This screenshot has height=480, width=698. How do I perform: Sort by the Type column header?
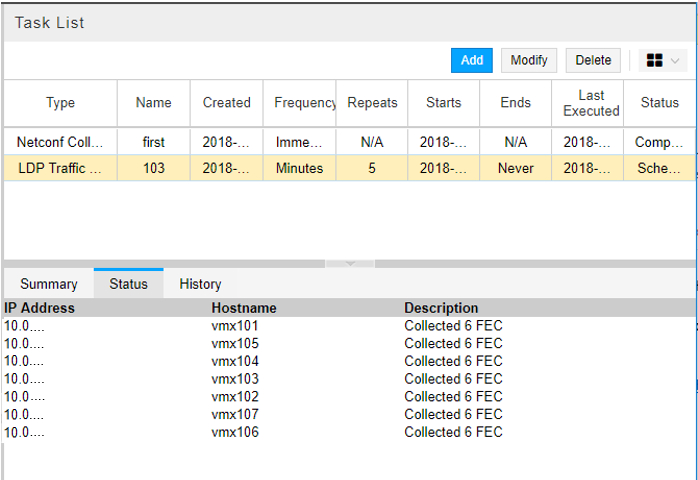(60, 103)
